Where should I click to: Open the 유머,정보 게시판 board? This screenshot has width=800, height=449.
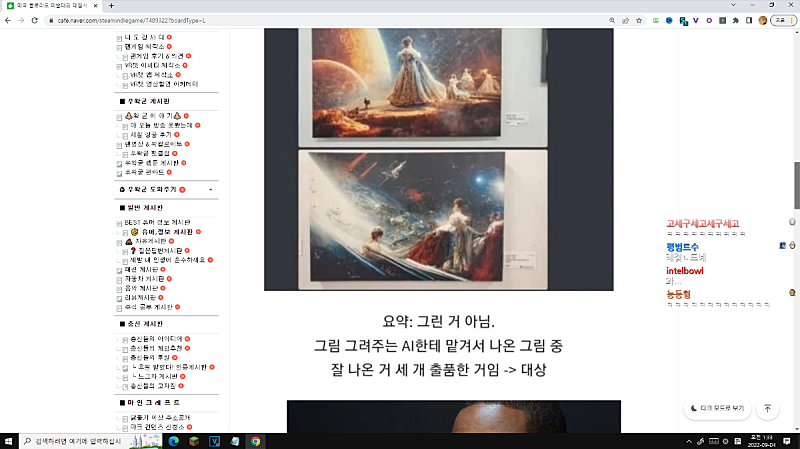click(x=167, y=232)
